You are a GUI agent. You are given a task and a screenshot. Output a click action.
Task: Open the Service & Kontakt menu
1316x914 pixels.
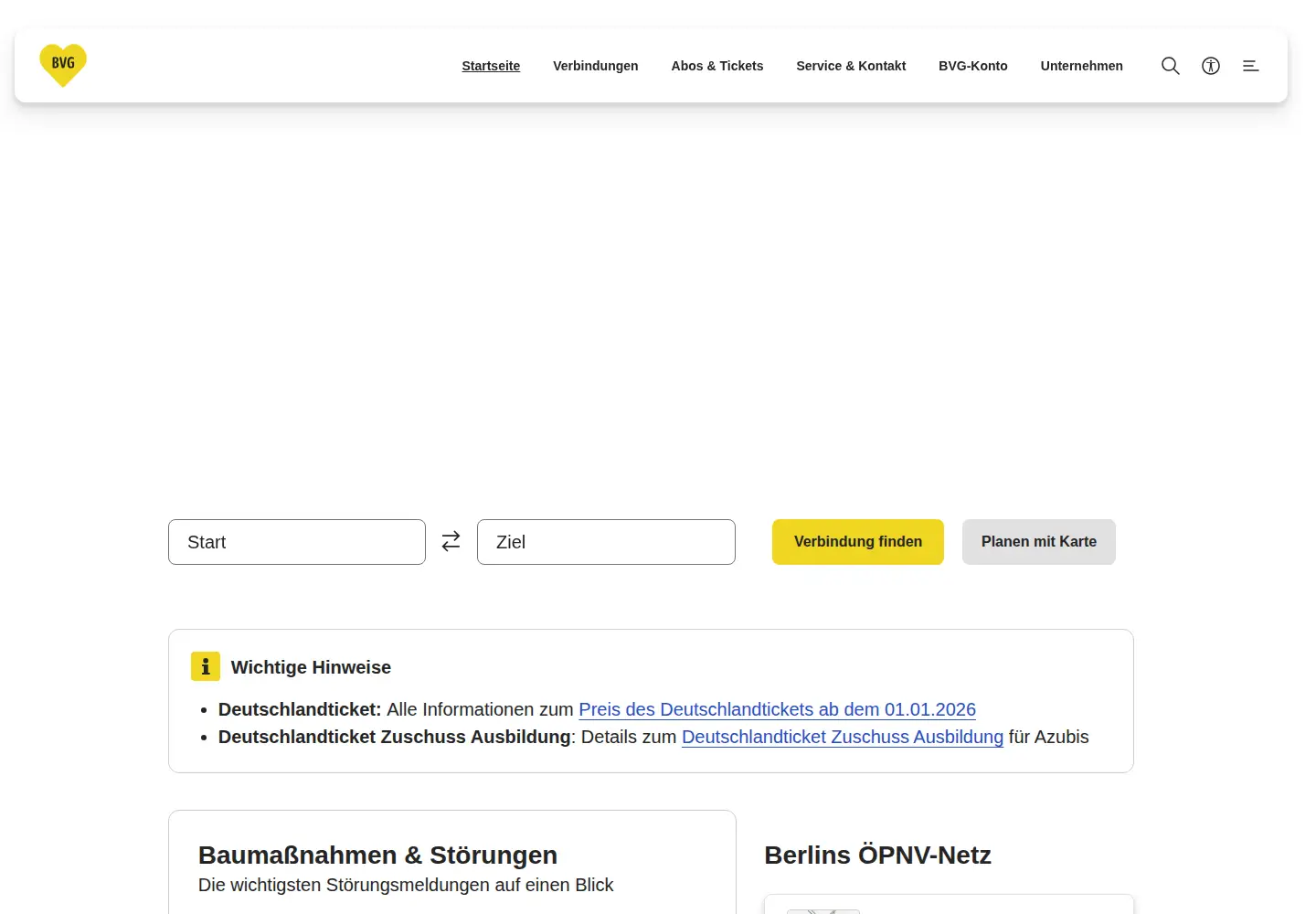pos(851,66)
